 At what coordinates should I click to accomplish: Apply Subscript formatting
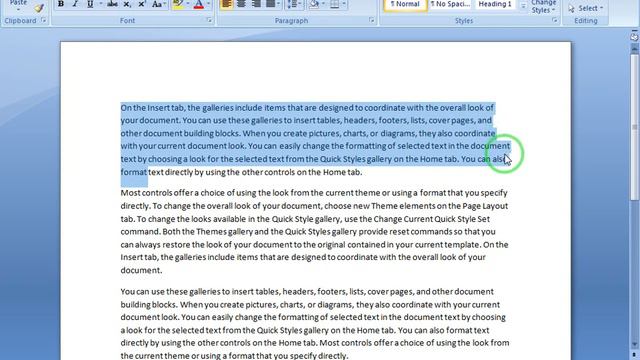click(x=127, y=4)
